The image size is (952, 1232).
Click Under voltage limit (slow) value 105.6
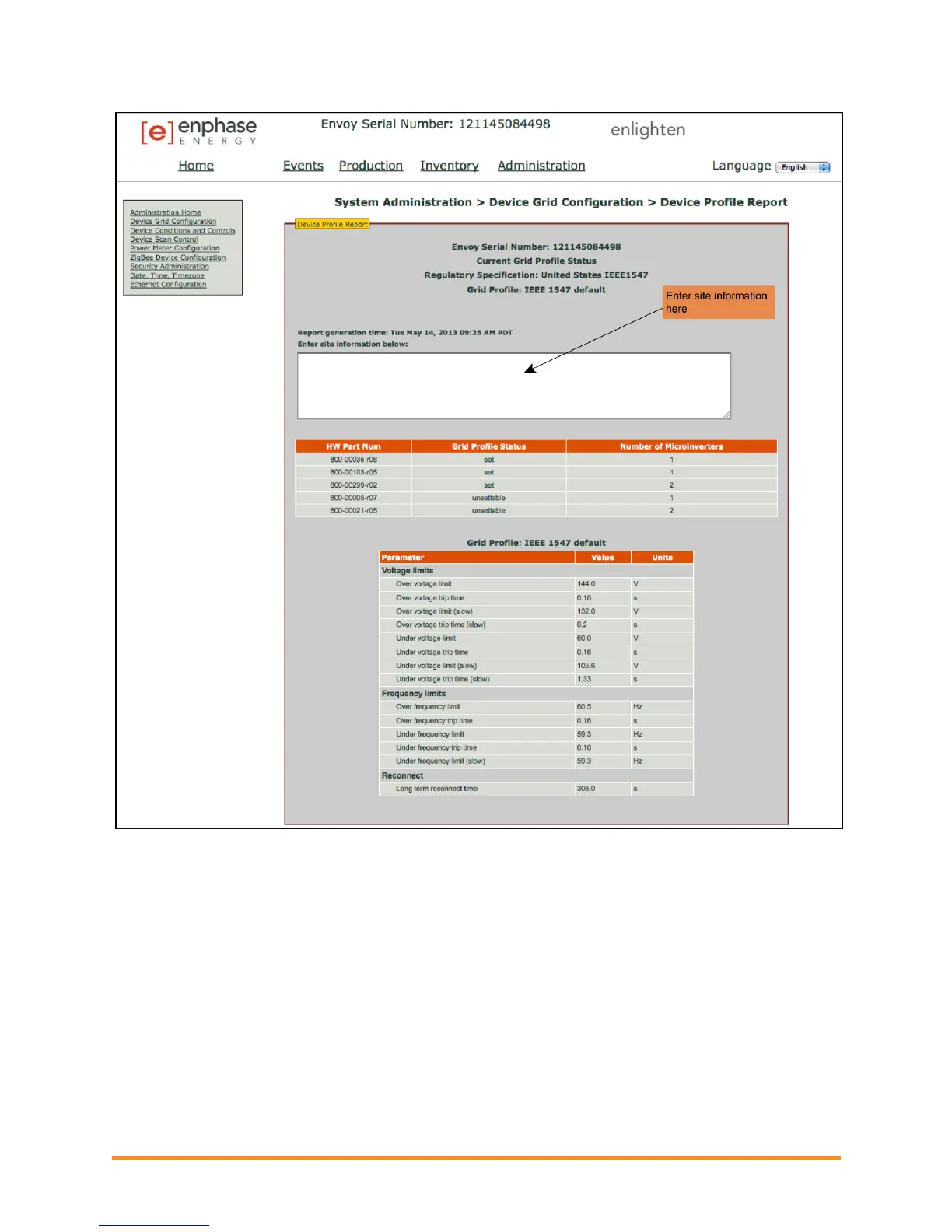tap(586, 666)
